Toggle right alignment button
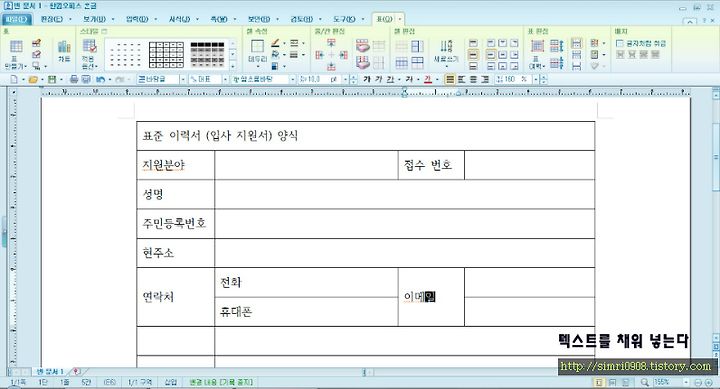Viewport: 720px width, 389px height. pos(485,79)
